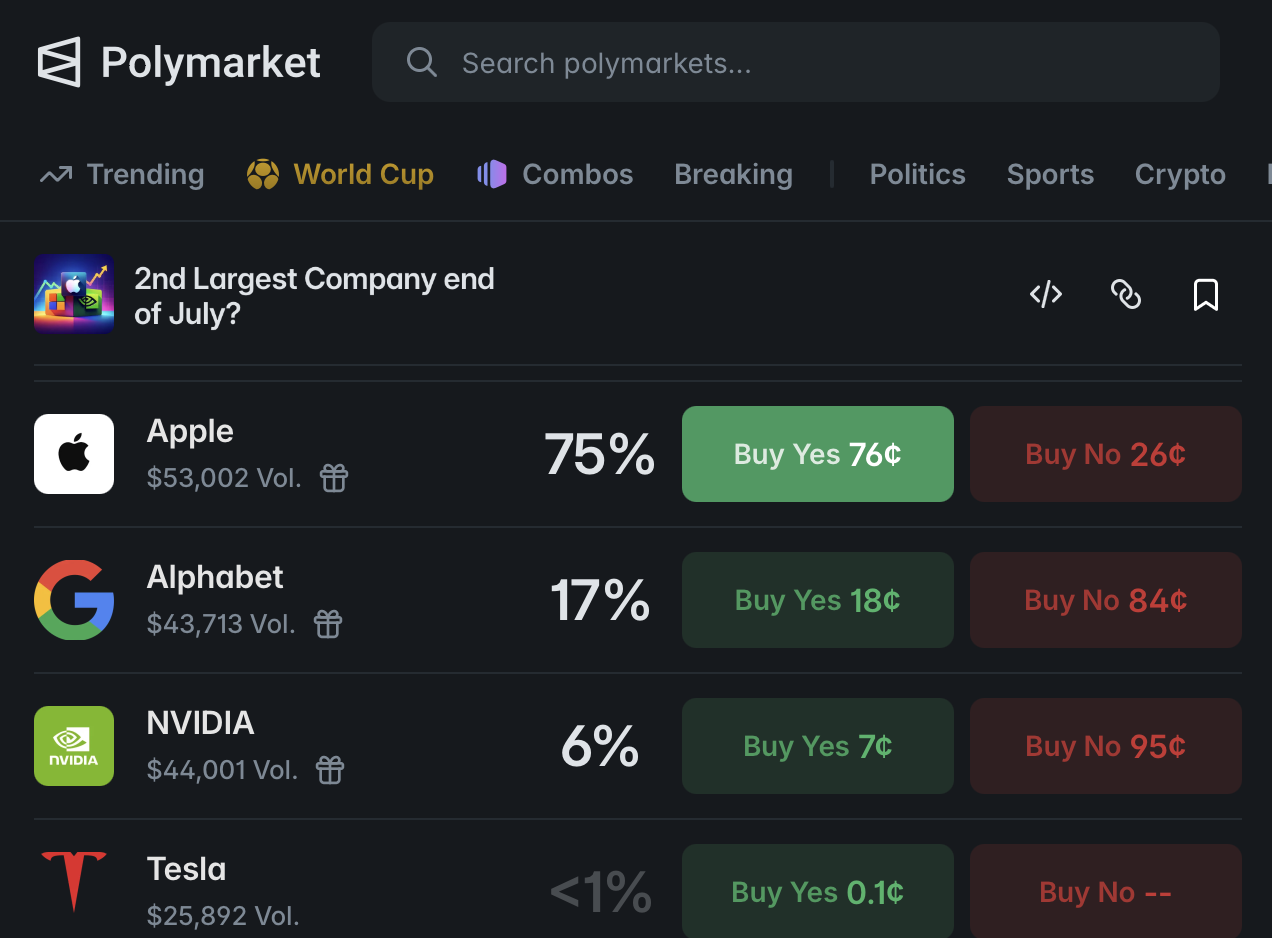Open the Combos tab
Image resolution: width=1272 pixels, height=938 pixels.
coord(555,174)
